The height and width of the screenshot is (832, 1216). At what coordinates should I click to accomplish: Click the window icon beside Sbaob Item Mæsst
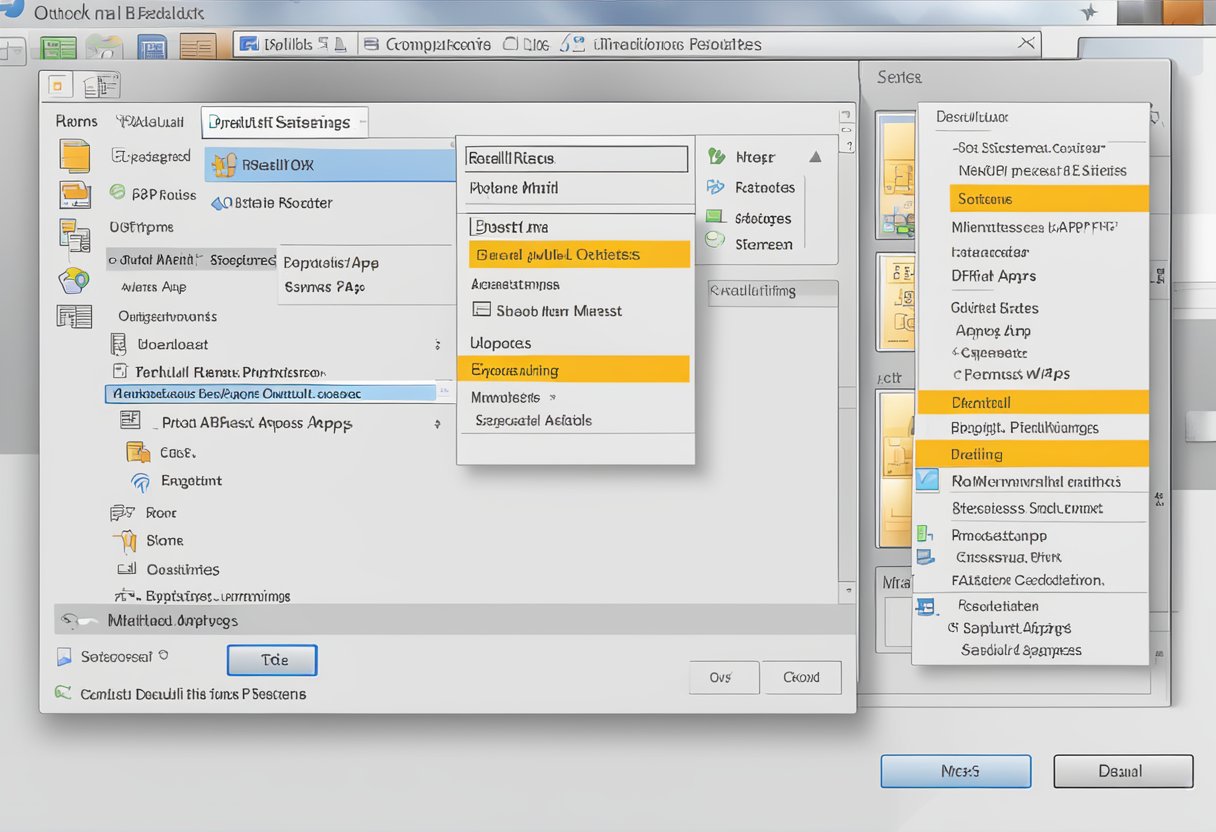[x=481, y=311]
